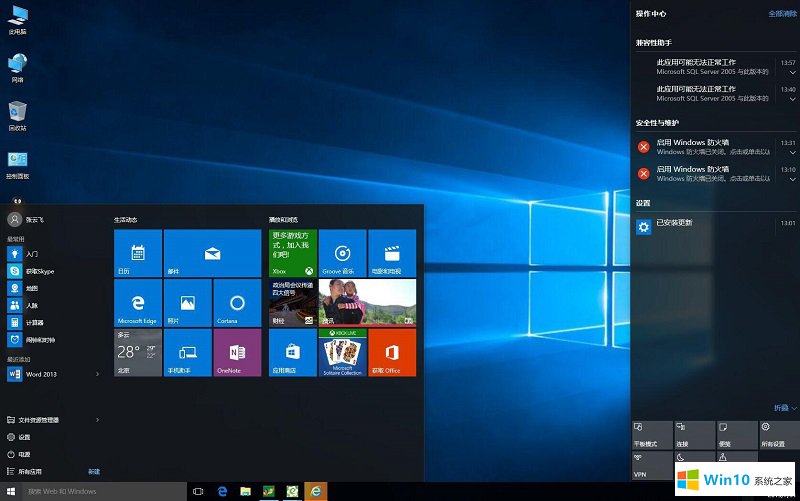Open 所有设置 all settings quick action
This screenshot has width=800, height=501.
tap(779, 435)
